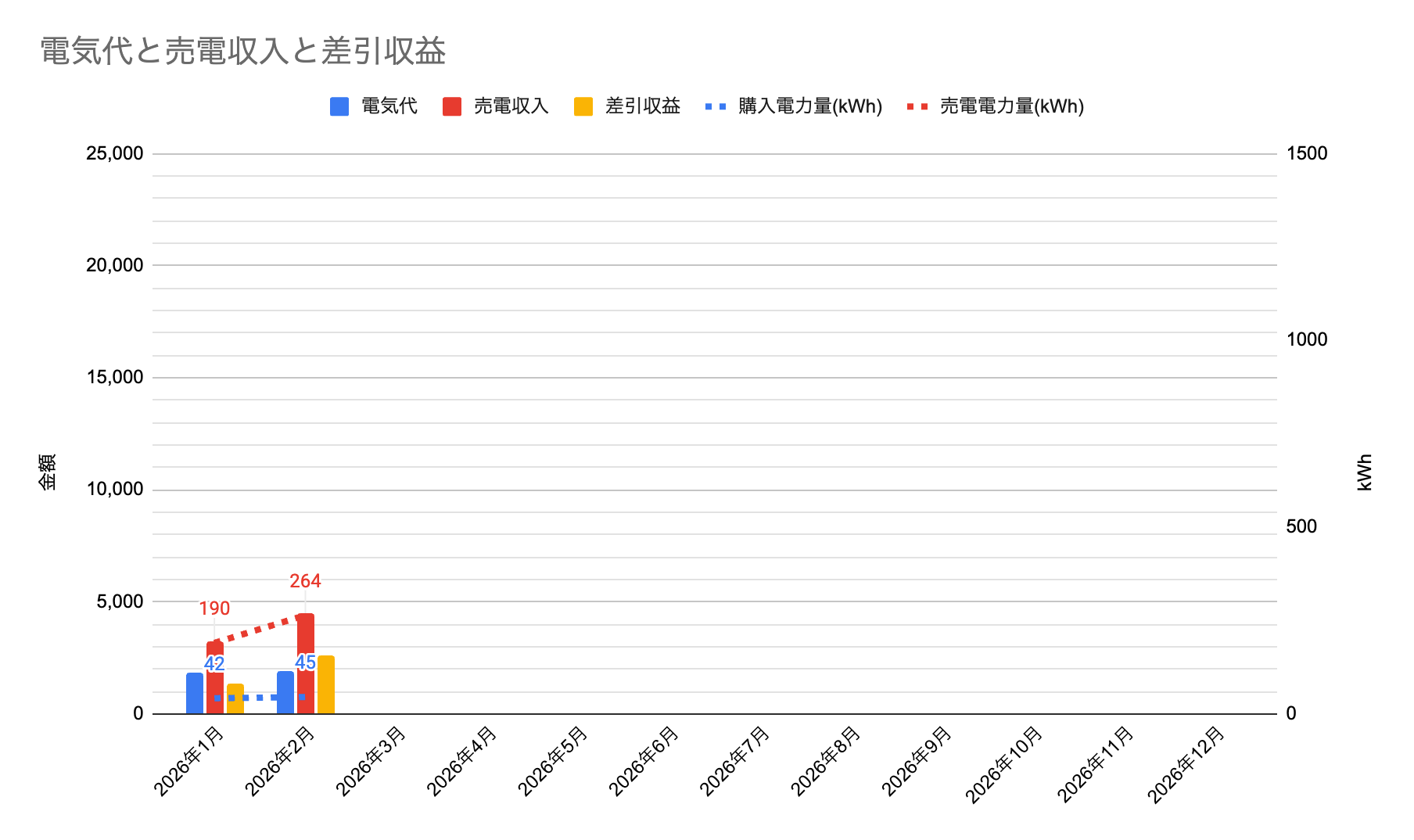Click the 購入電力量(kWh) legend label
The image size is (1414, 840).
pyautogui.click(x=809, y=106)
